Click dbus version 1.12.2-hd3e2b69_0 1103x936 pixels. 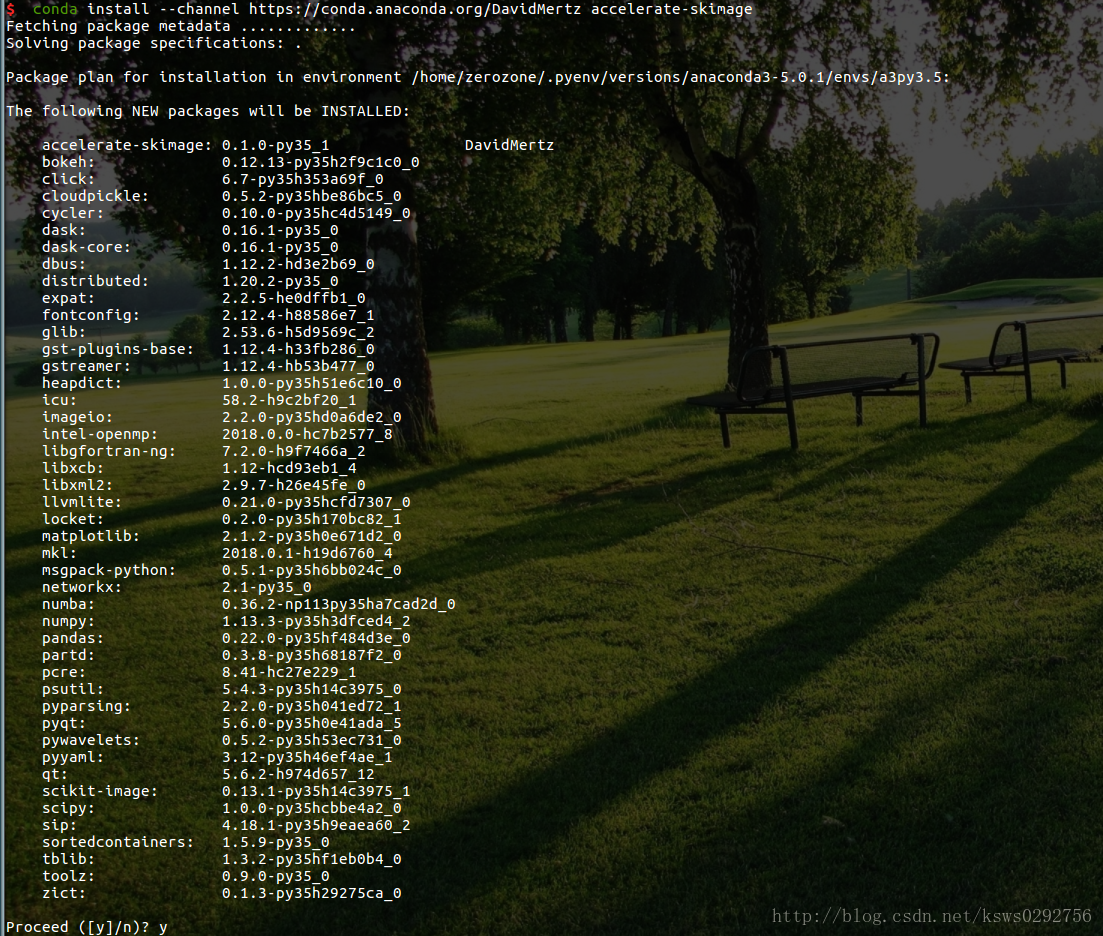tap(298, 264)
